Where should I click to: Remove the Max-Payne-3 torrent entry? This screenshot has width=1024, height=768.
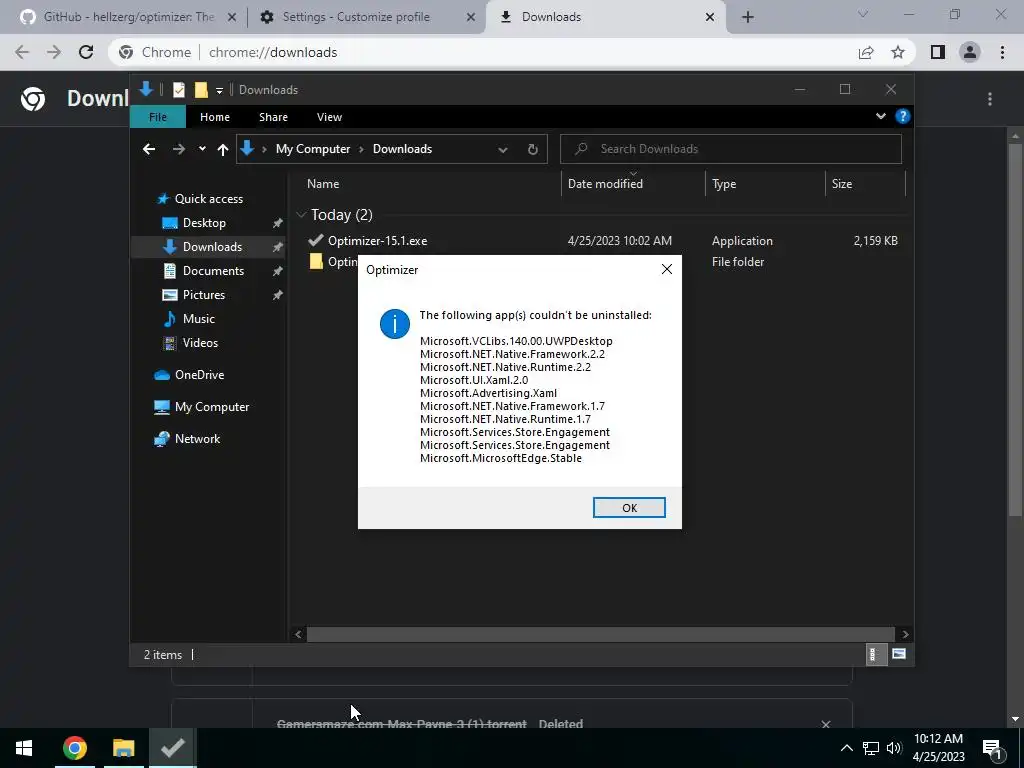825,724
